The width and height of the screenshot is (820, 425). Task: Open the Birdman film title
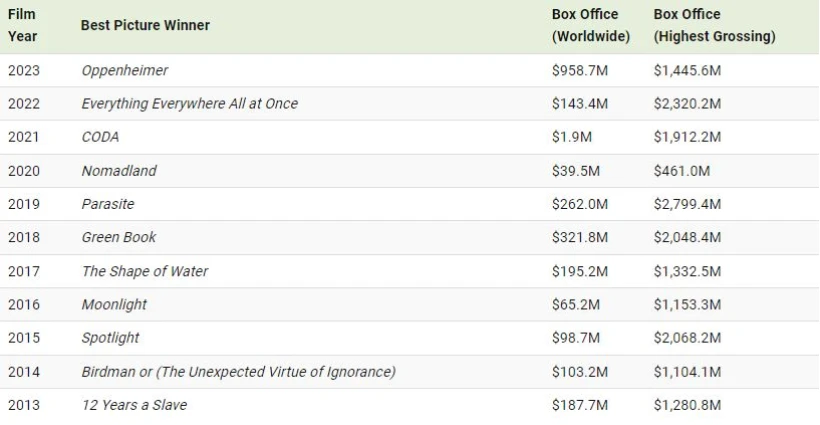pos(238,371)
